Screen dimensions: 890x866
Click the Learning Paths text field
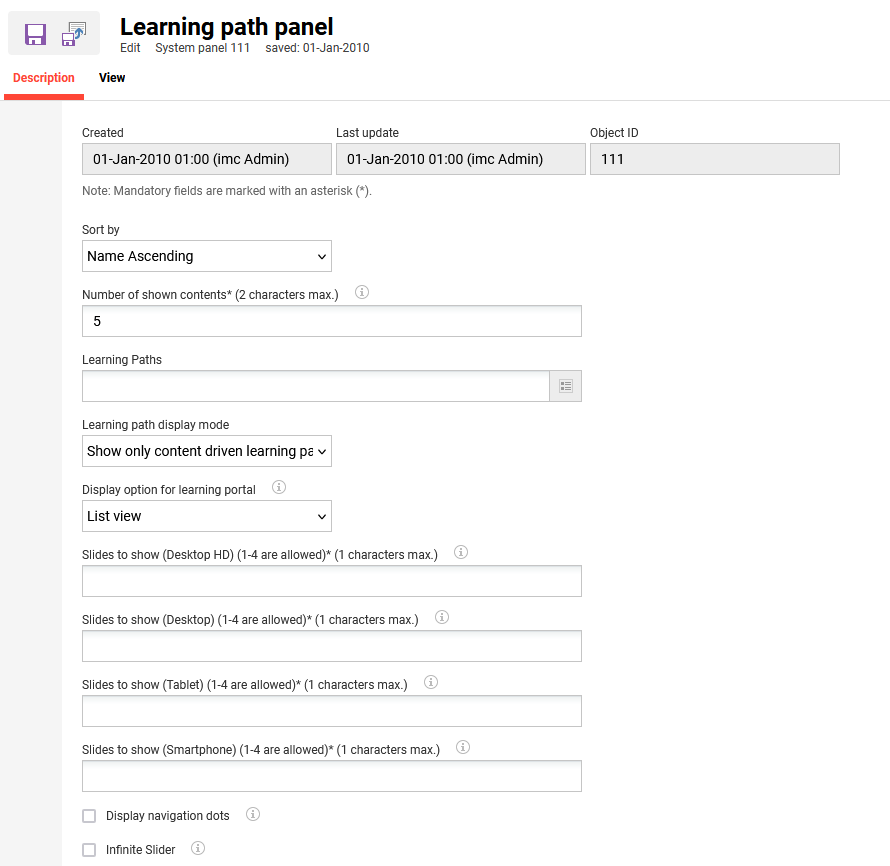316,386
